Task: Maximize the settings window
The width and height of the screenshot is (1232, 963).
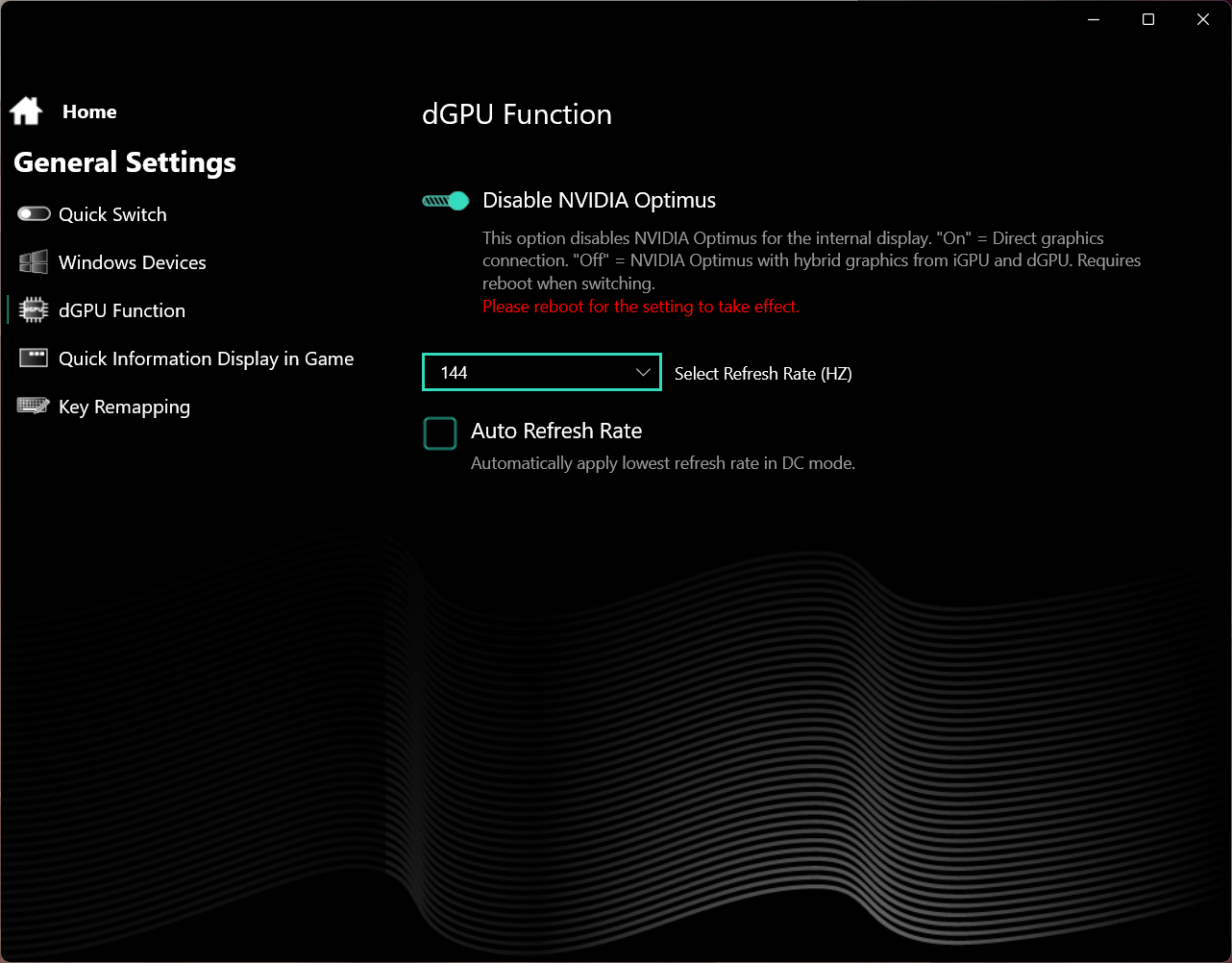Action: tap(1148, 19)
